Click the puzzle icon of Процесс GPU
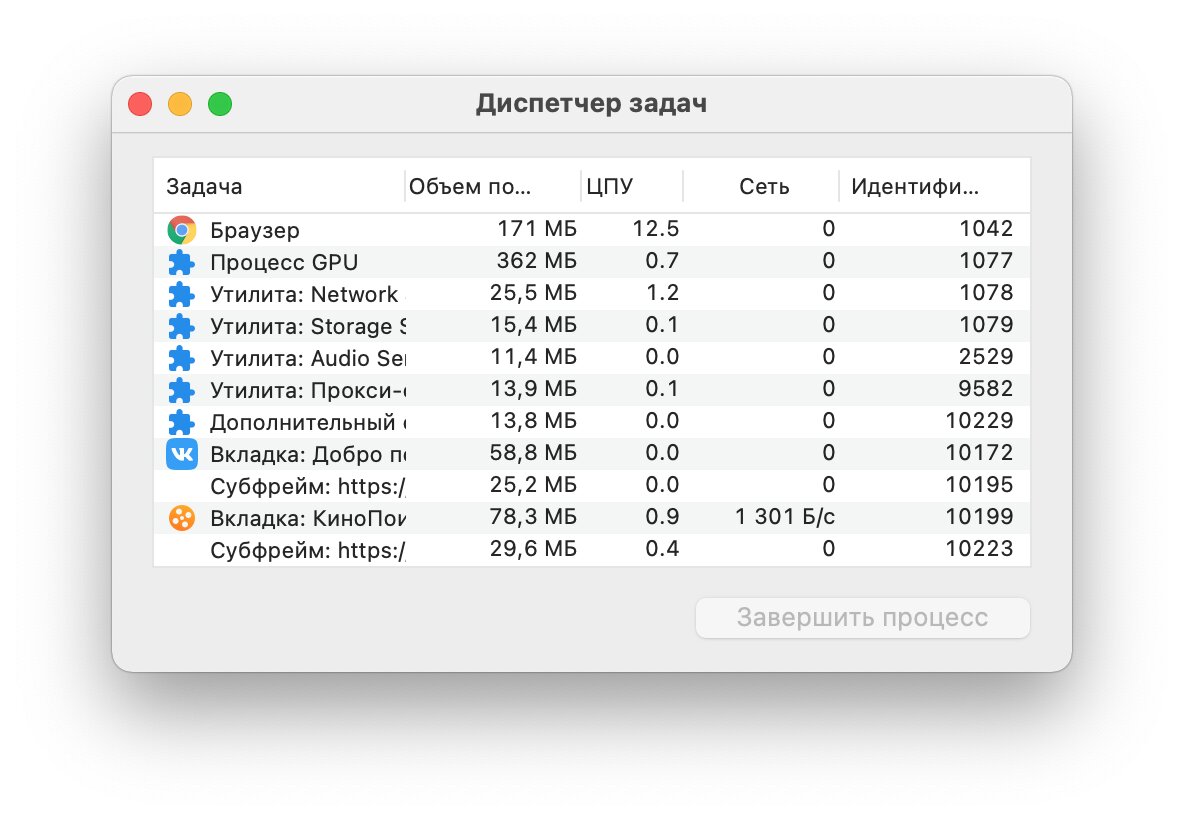 click(181, 262)
